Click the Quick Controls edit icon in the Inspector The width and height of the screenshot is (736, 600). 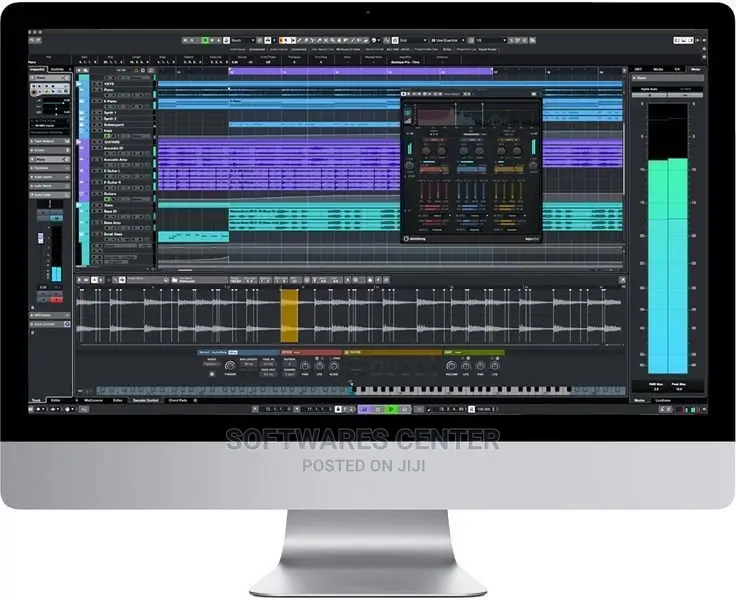point(67,324)
